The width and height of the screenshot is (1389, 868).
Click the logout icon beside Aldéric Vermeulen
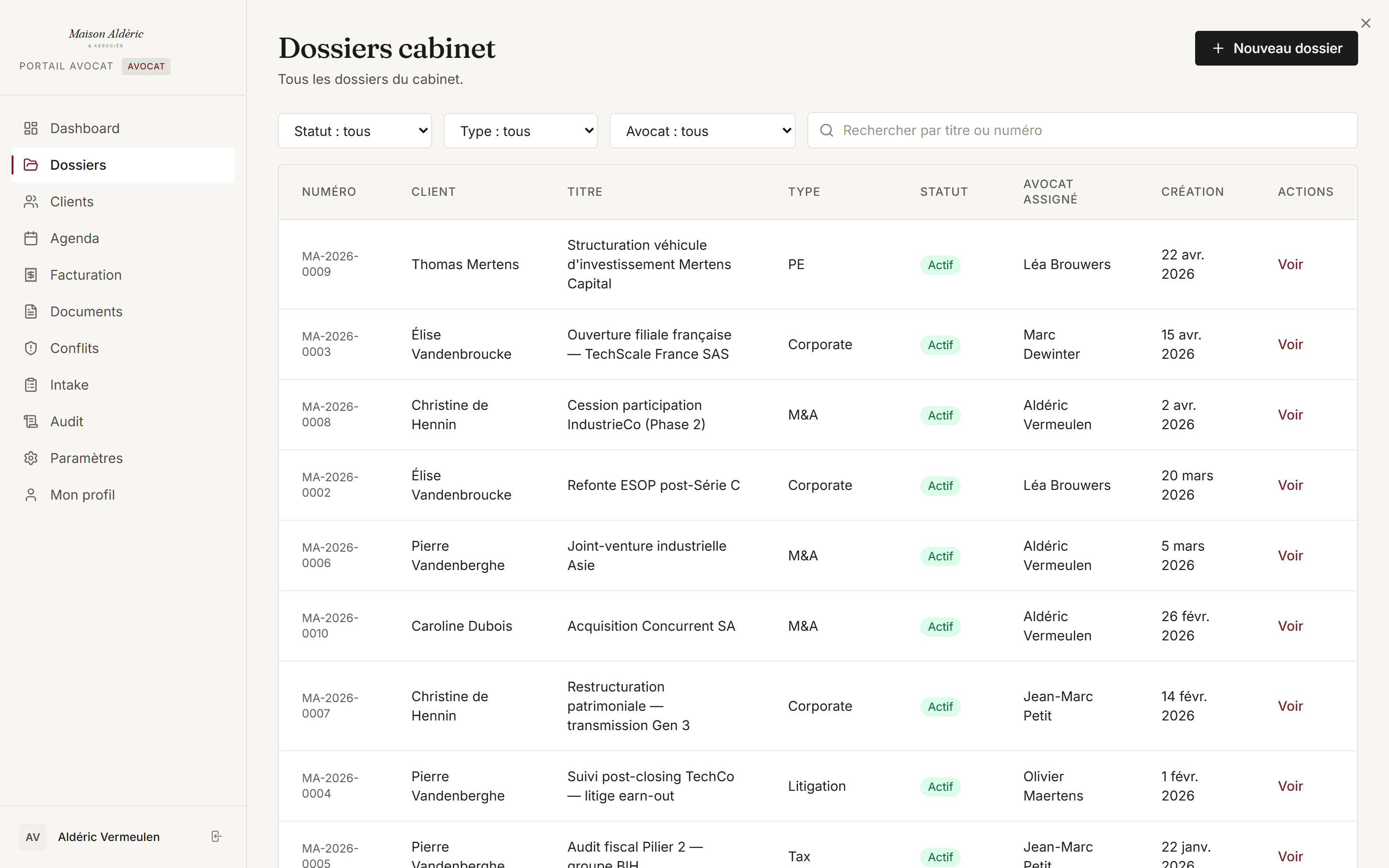(217, 837)
